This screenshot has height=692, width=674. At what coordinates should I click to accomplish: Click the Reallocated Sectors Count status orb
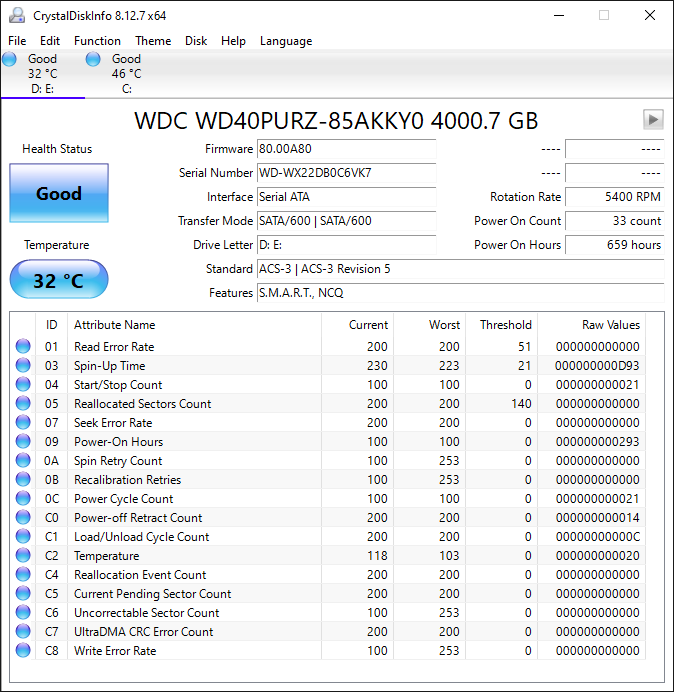(x=23, y=403)
